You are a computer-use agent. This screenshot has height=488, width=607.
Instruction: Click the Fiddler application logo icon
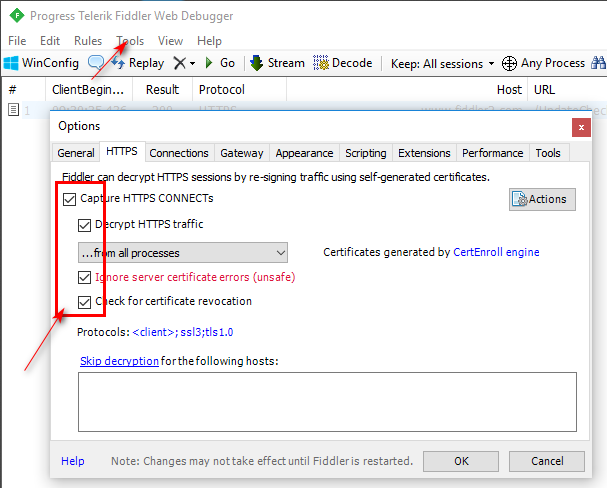pyautogui.click(x=17, y=15)
